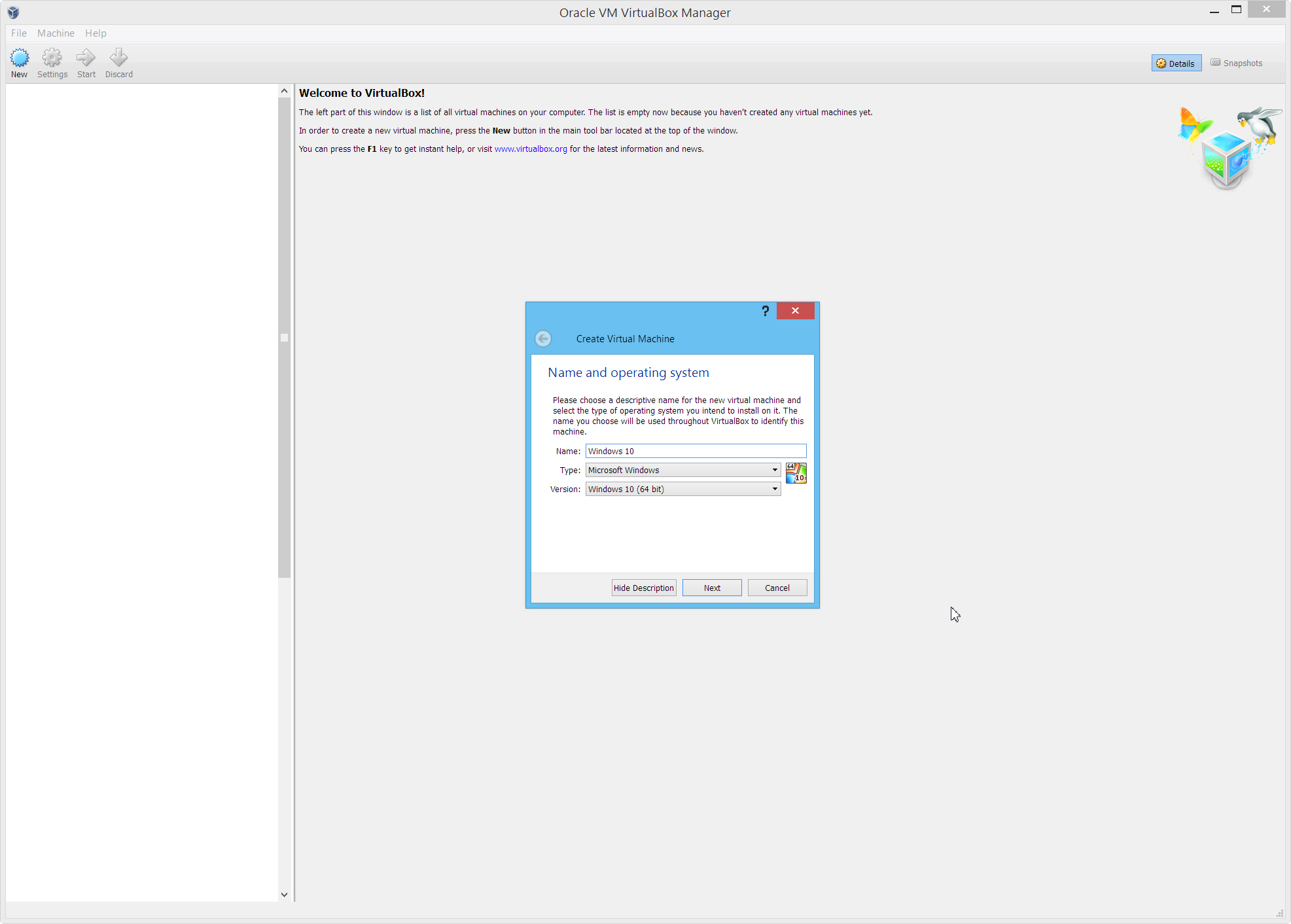
Task: Click the Hide Description button
Action: [644, 588]
